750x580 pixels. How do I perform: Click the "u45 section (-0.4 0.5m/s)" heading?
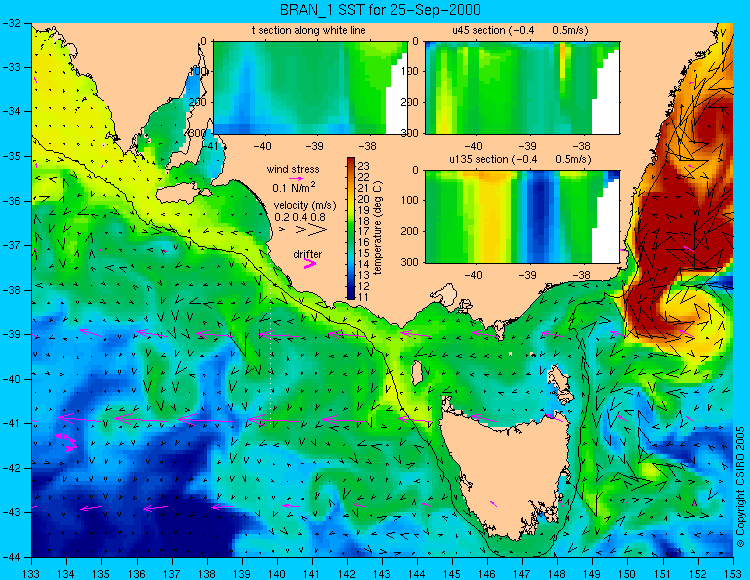tap(520, 31)
